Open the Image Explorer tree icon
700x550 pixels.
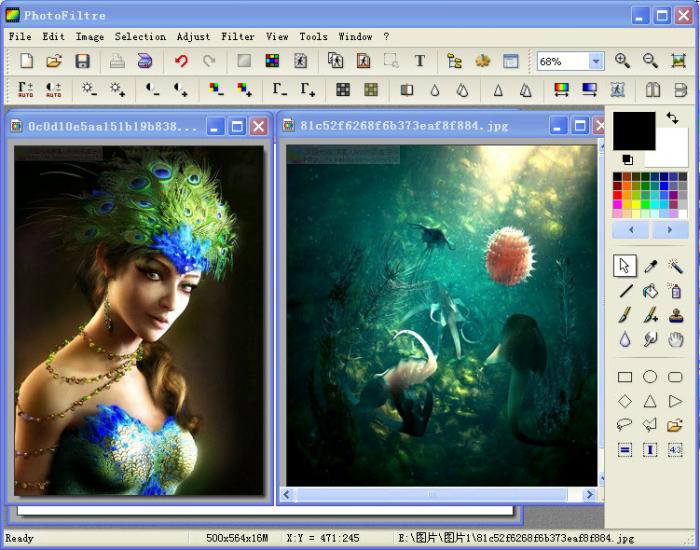coord(454,61)
